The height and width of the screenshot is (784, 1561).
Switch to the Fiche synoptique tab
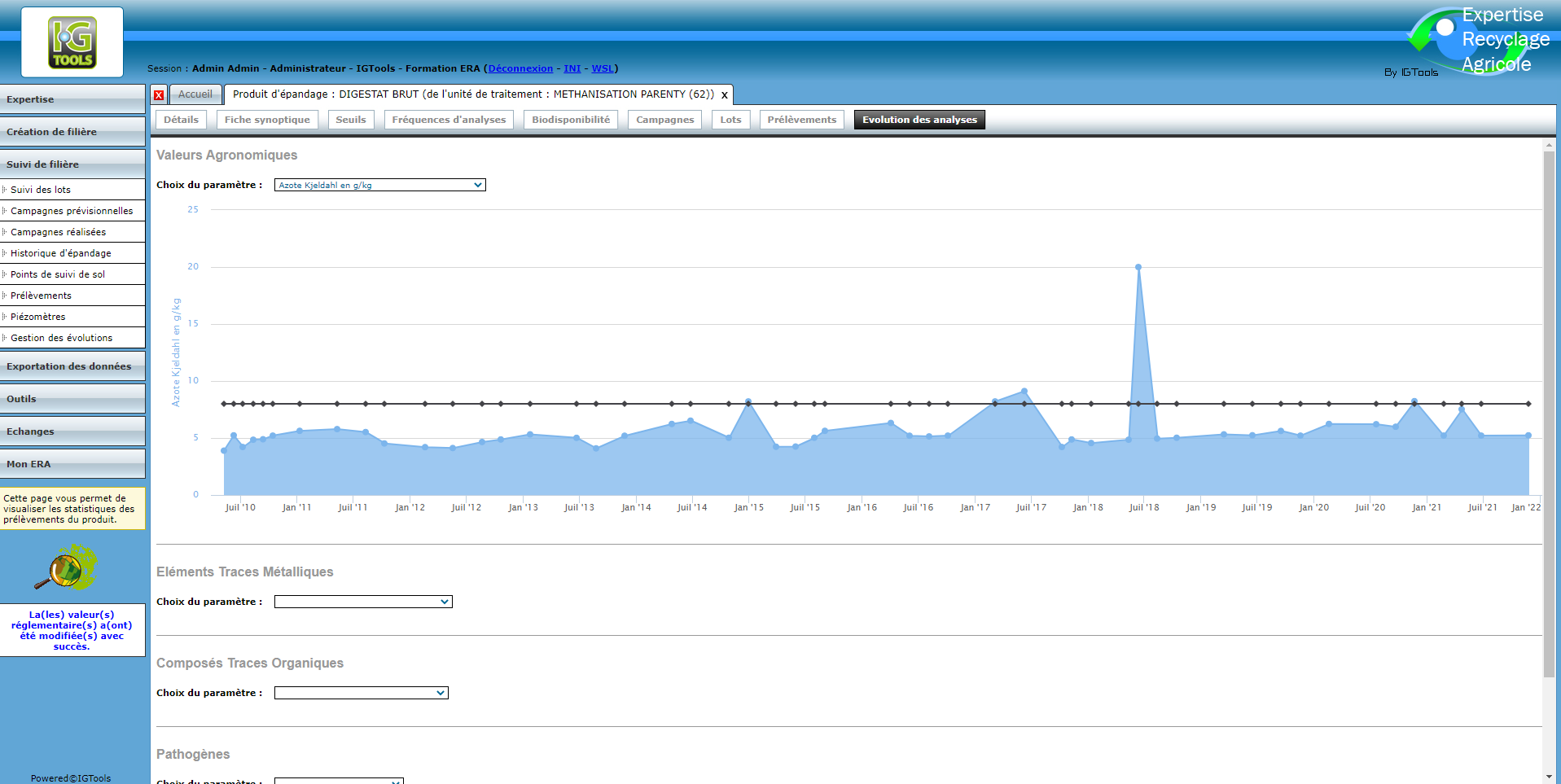coord(267,120)
